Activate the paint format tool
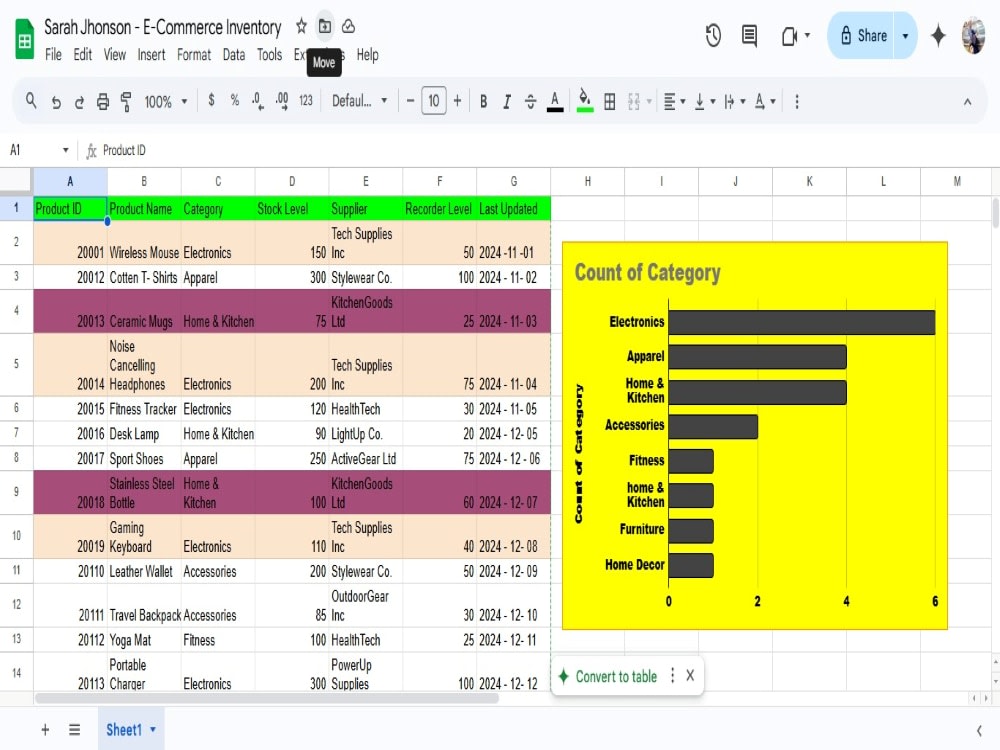 [x=126, y=101]
